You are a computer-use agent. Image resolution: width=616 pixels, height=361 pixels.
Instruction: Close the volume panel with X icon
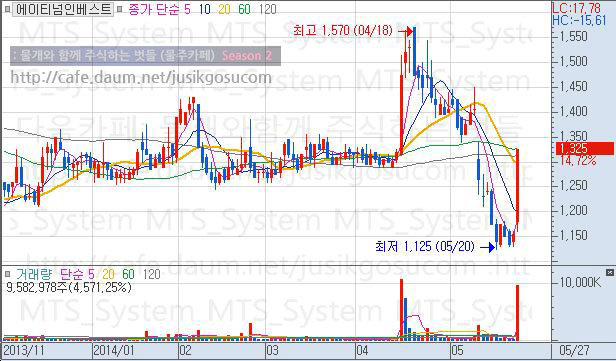(x=609, y=272)
